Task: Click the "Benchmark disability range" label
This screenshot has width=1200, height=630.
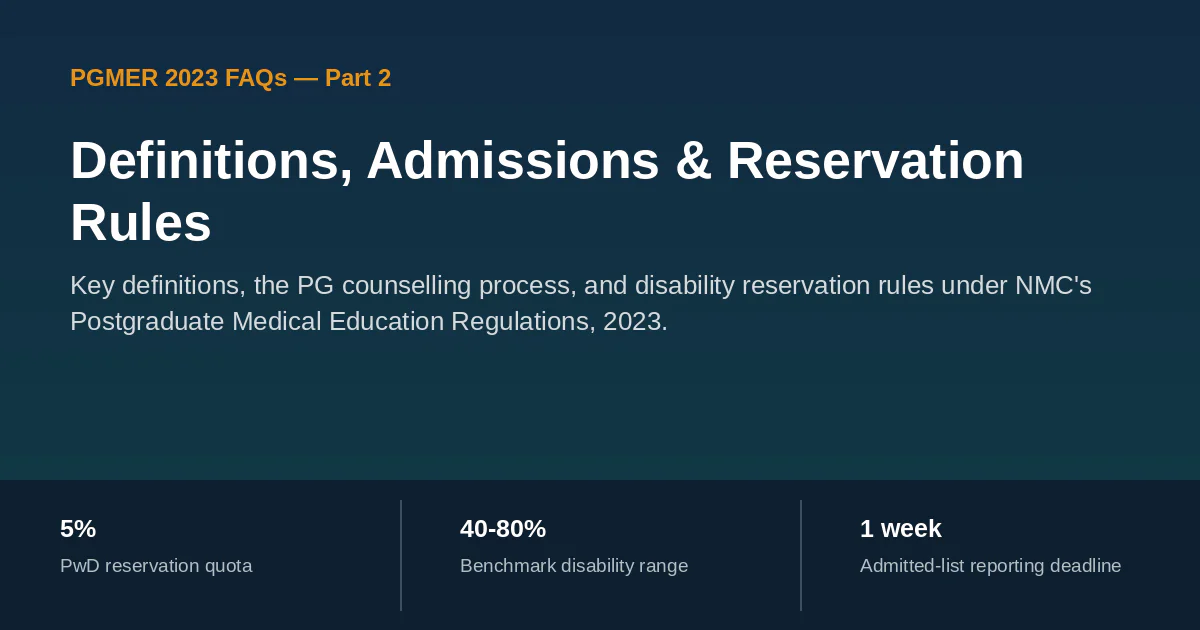Action: tap(574, 566)
